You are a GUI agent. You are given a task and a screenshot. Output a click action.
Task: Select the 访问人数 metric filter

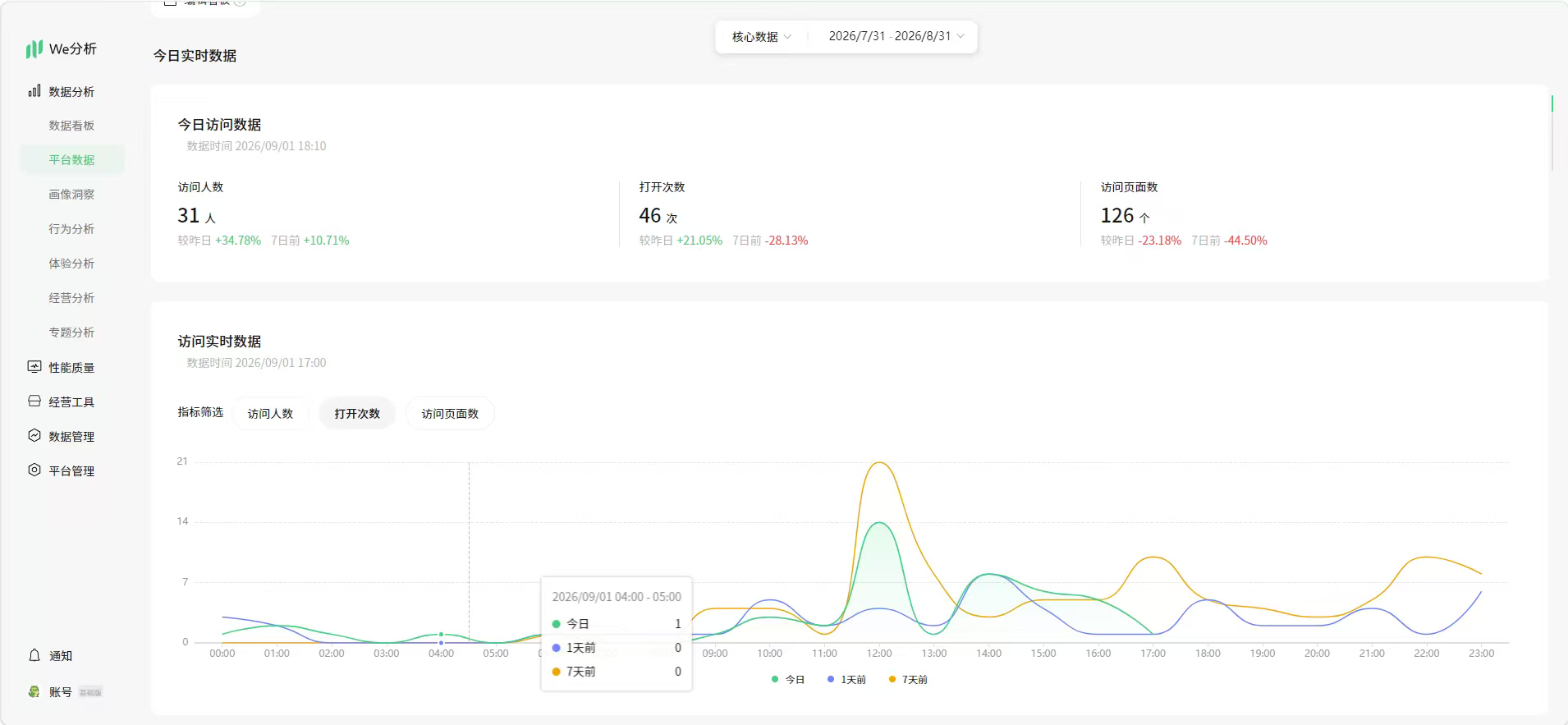[x=270, y=414]
